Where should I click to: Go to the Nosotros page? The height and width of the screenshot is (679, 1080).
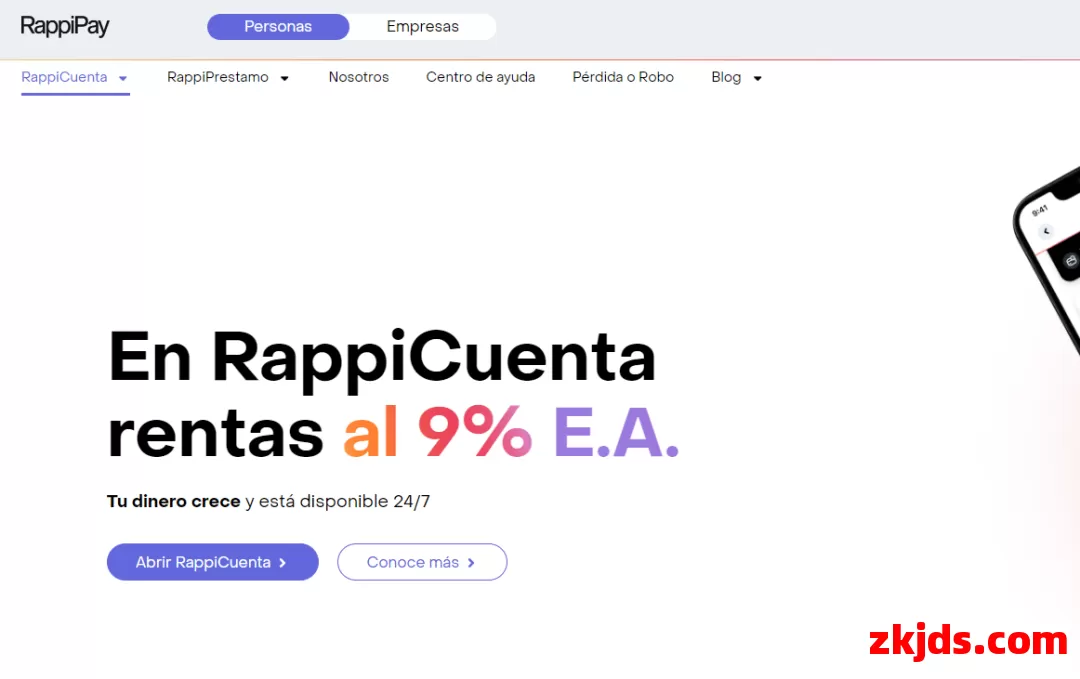tap(359, 77)
